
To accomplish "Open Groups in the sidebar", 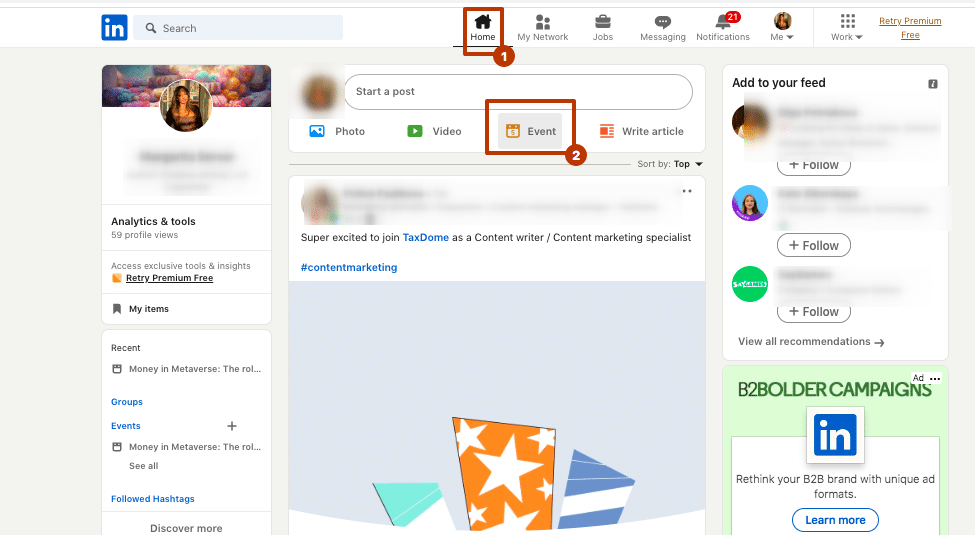I will 127,402.
